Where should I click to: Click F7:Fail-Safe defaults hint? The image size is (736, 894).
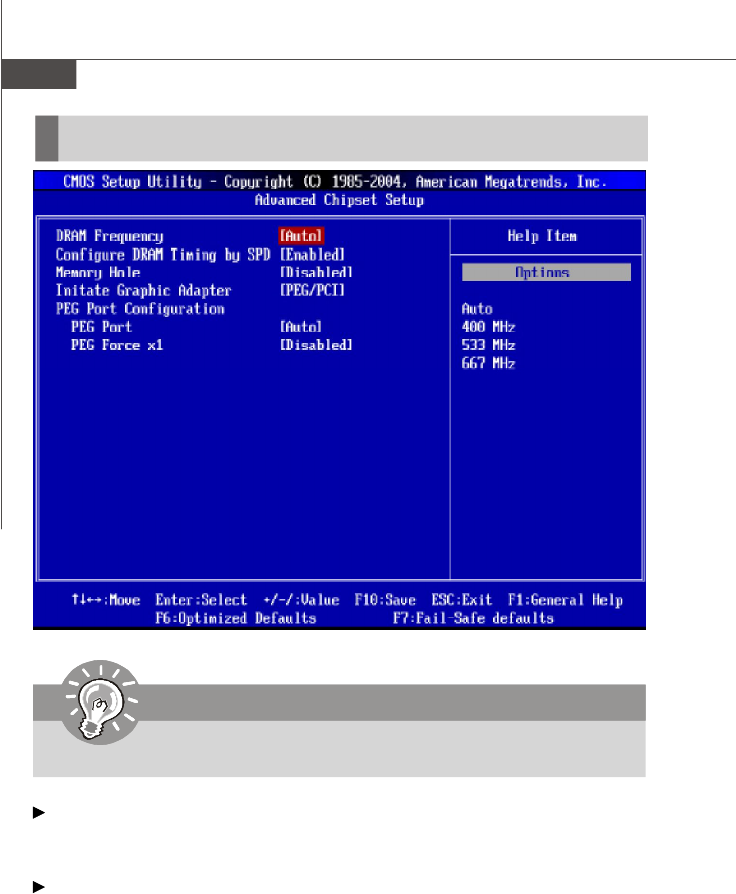click(x=473, y=618)
